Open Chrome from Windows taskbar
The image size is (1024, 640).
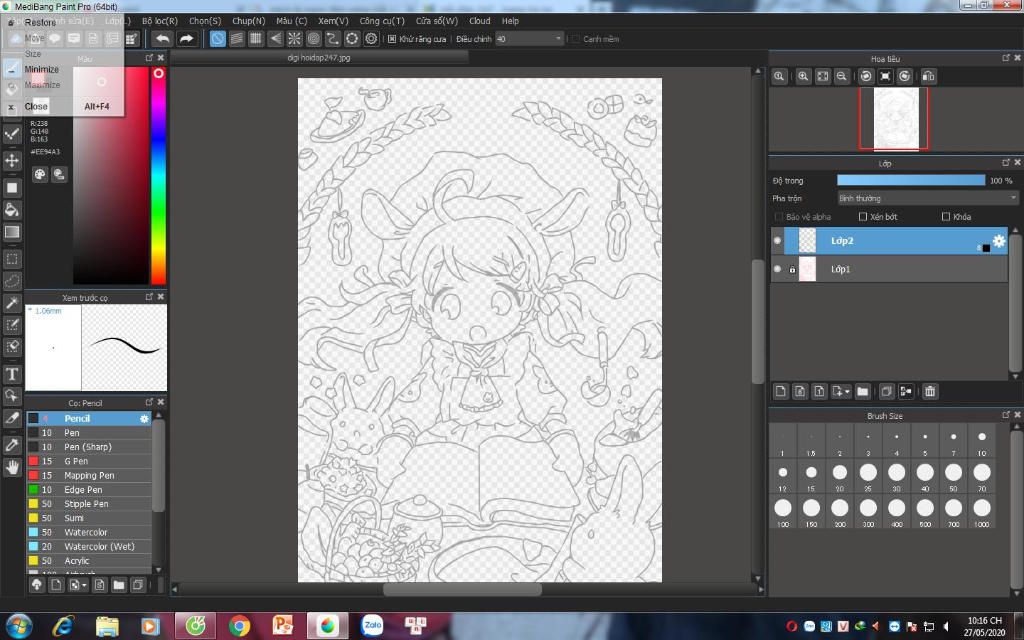pyautogui.click(x=239, y=626)
